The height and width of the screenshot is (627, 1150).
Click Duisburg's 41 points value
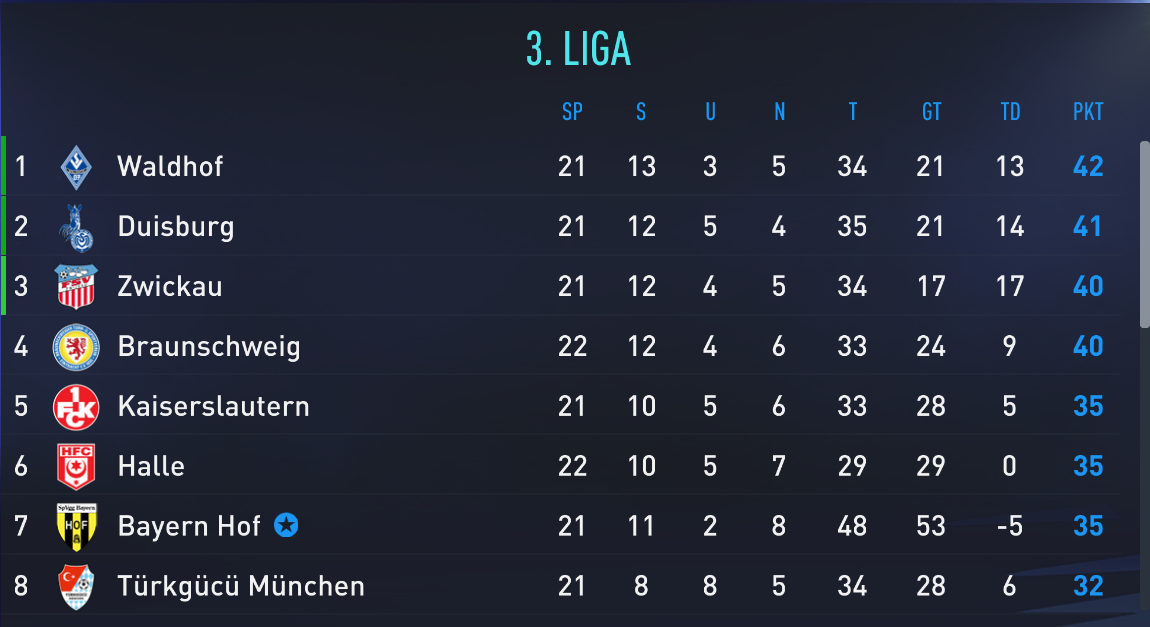pos(1088,227)
